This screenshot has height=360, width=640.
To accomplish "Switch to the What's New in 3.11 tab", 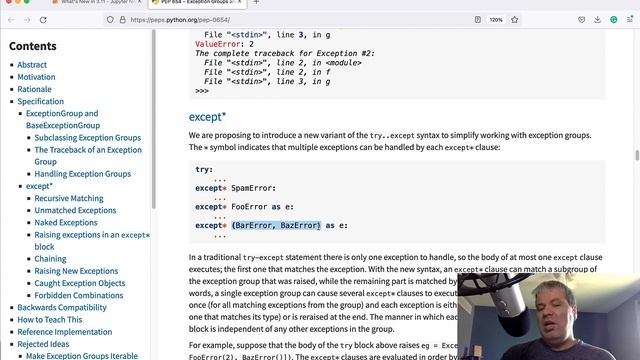I will [97, 2].
